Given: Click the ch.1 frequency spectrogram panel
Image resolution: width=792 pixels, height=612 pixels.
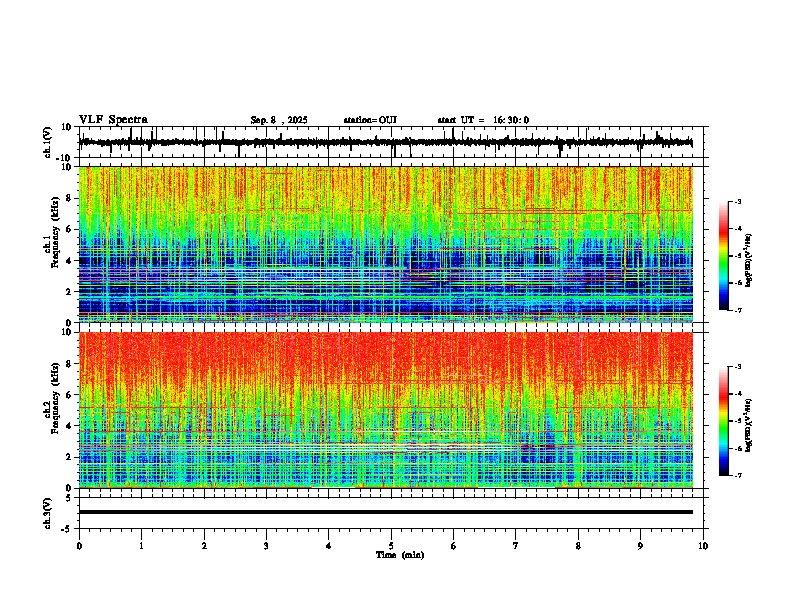Looking at the screenshot, I should tap(386, 244).
